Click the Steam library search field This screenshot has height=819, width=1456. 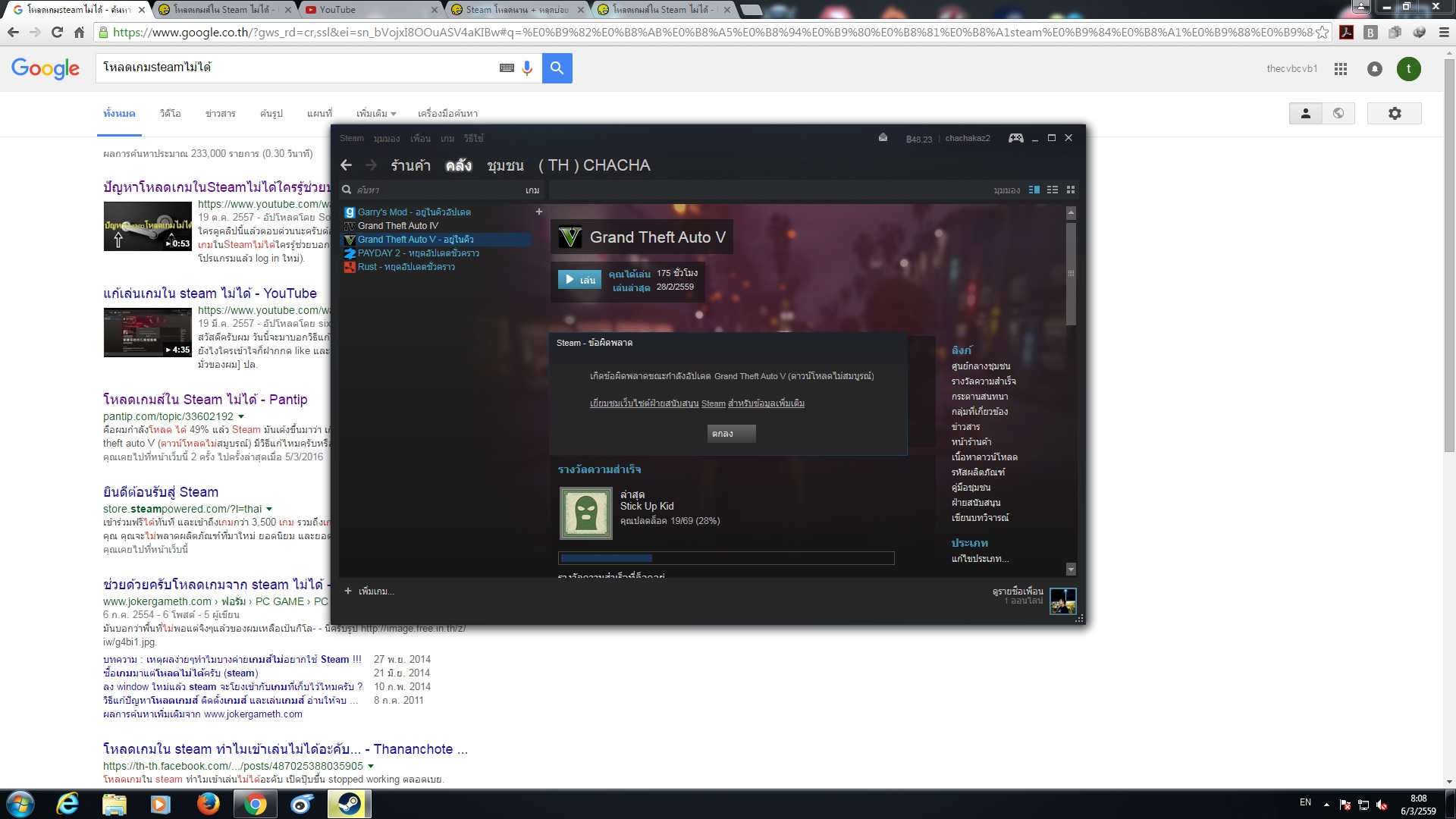(x=432, y=190)
